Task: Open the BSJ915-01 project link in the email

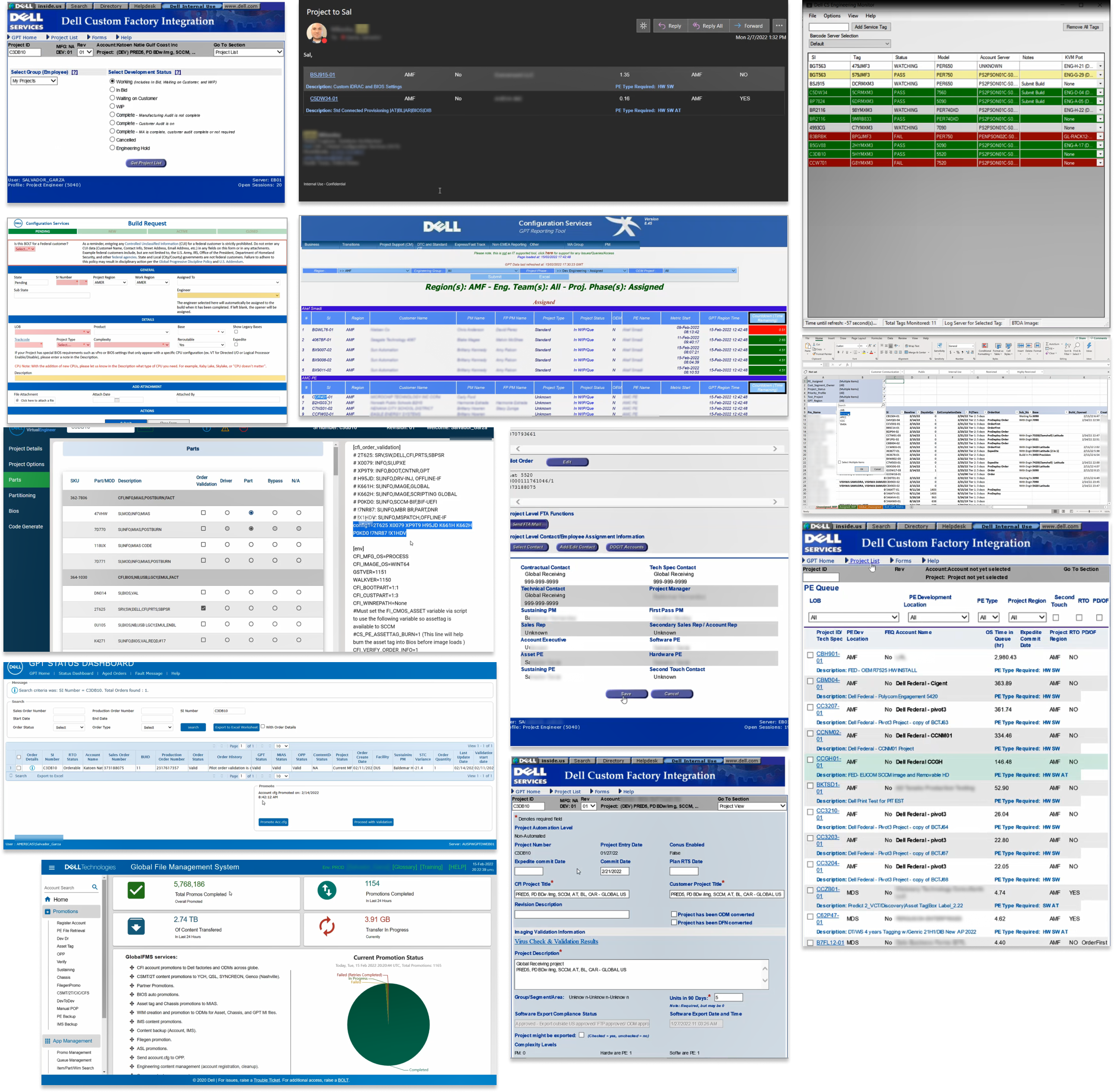Action: (x=323, y=75)
